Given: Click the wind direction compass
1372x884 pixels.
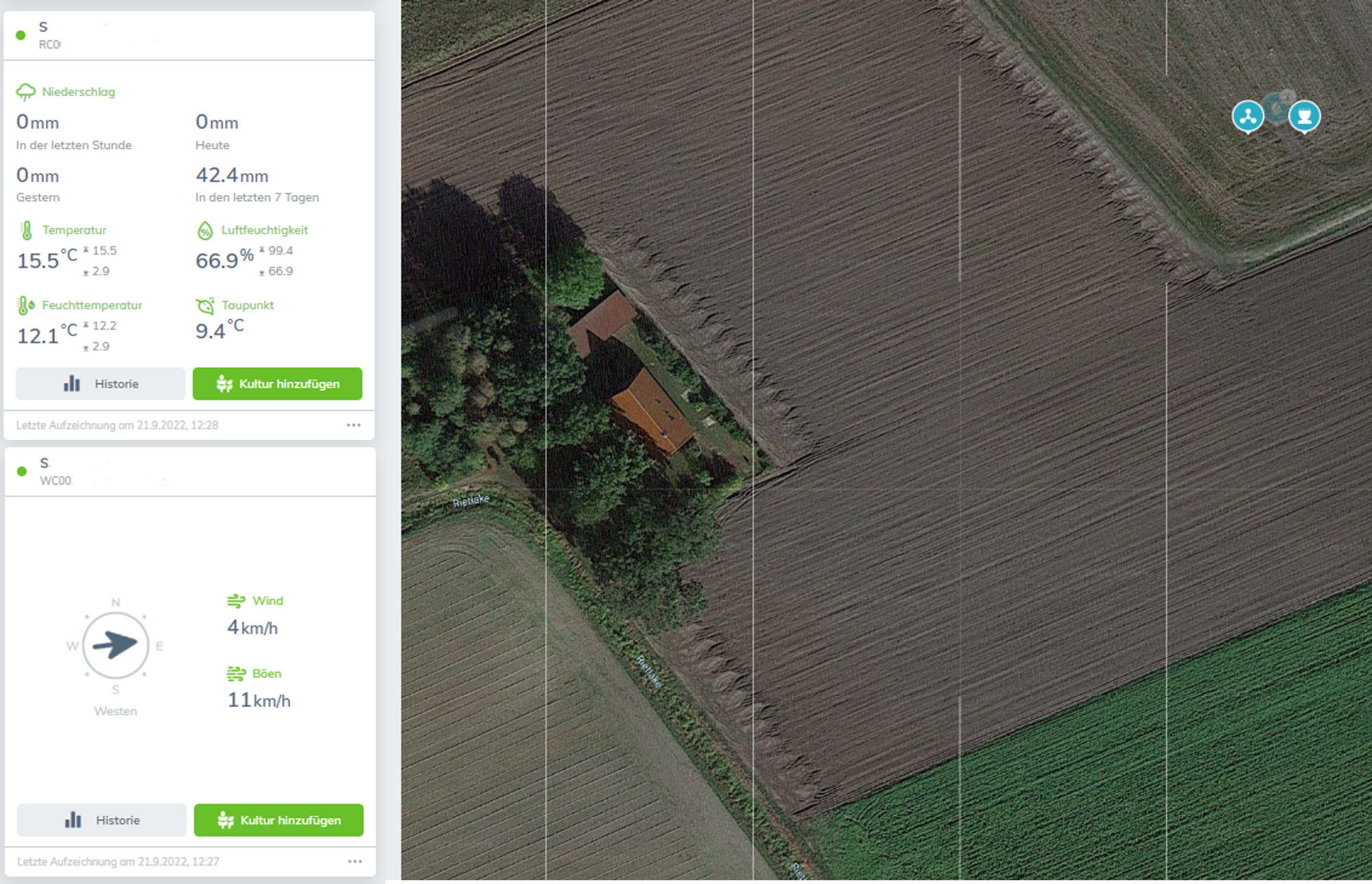Looking at the screenshot, I should [115, 645].
